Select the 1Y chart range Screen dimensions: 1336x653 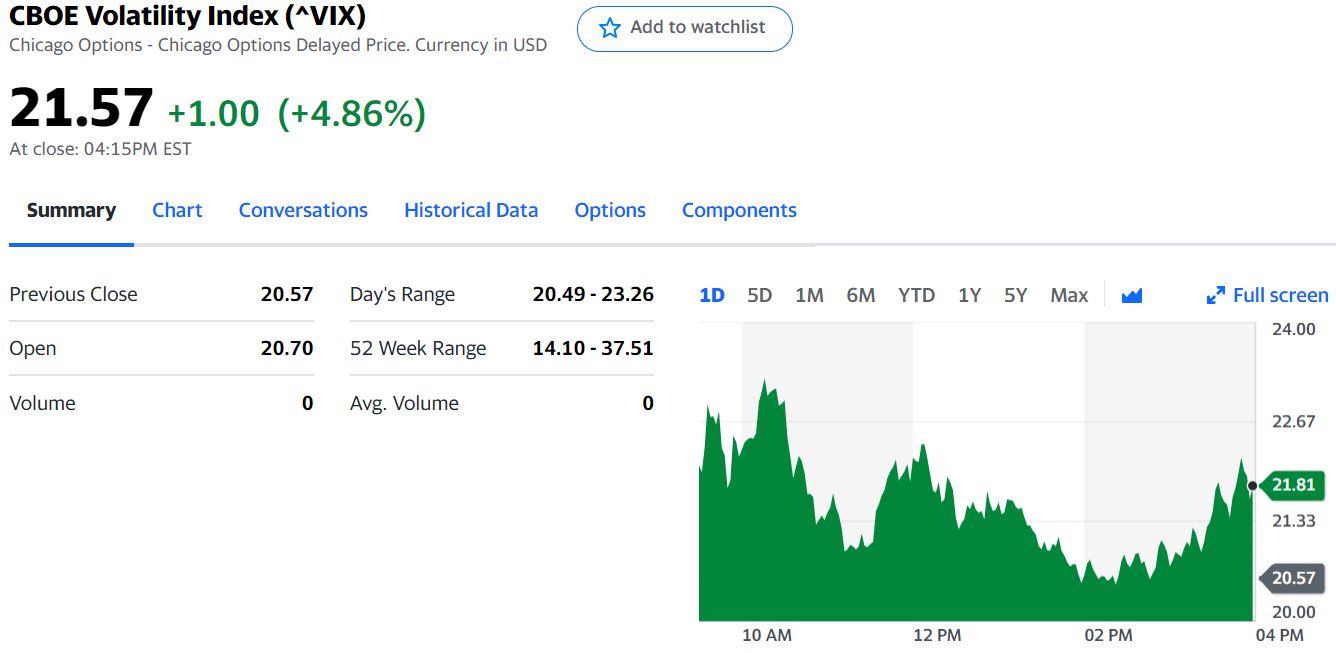969,295
